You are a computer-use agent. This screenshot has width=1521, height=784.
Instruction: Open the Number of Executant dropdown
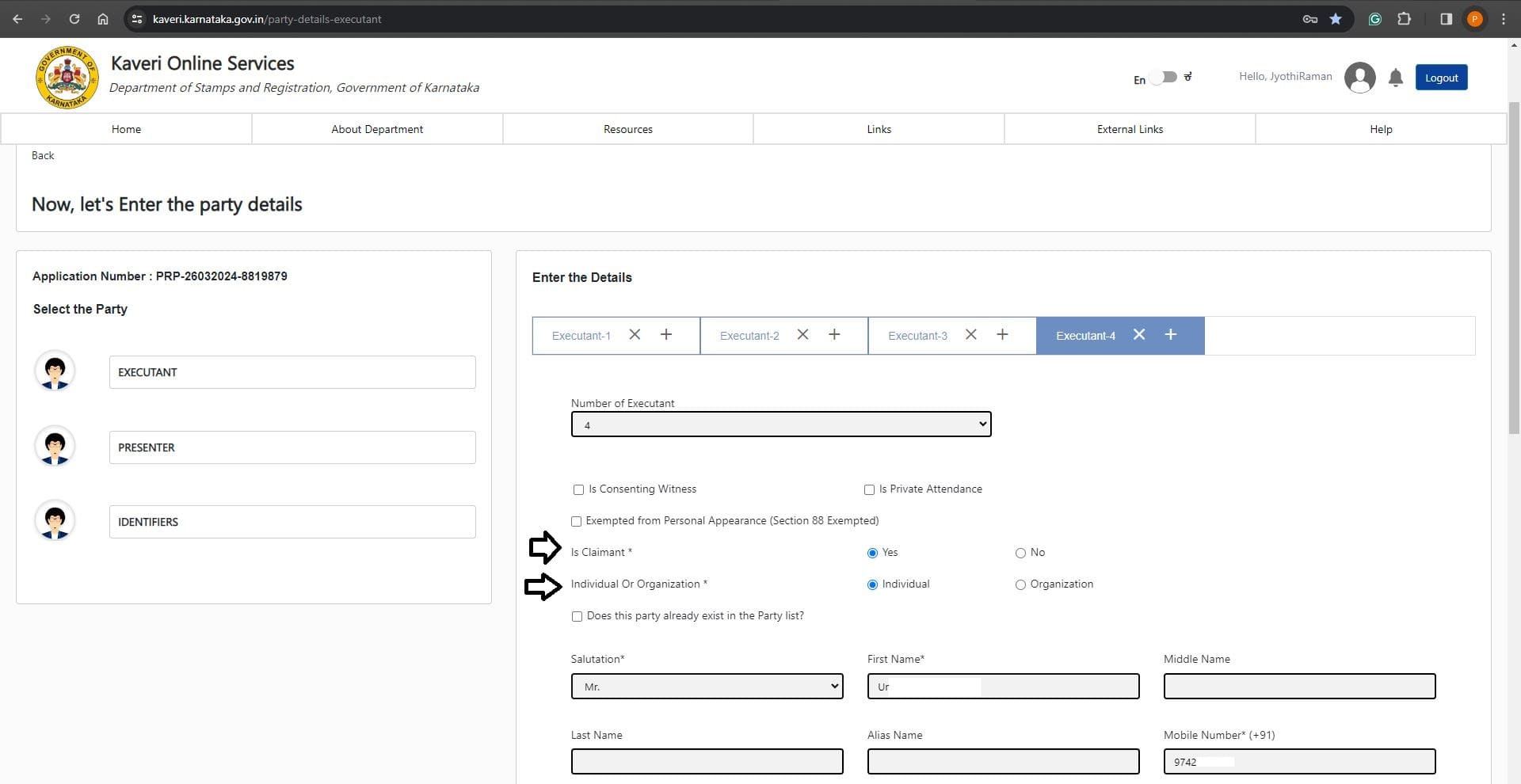point(780,424)
